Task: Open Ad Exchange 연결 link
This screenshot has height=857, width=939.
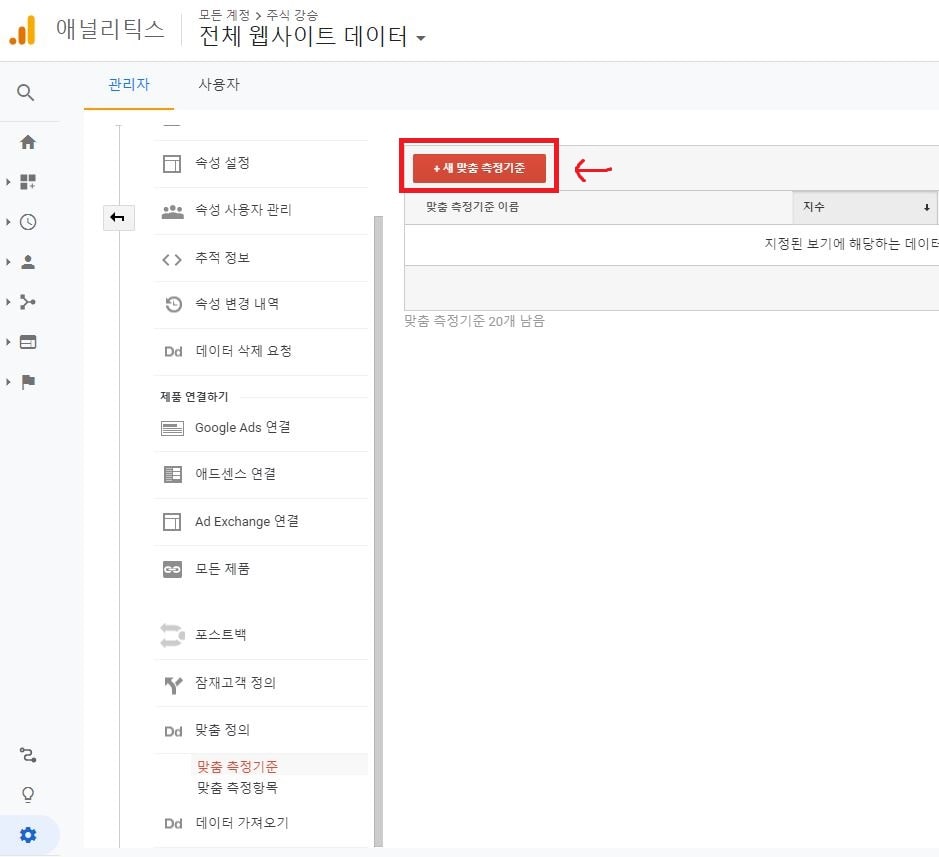Action: [247, 521]
